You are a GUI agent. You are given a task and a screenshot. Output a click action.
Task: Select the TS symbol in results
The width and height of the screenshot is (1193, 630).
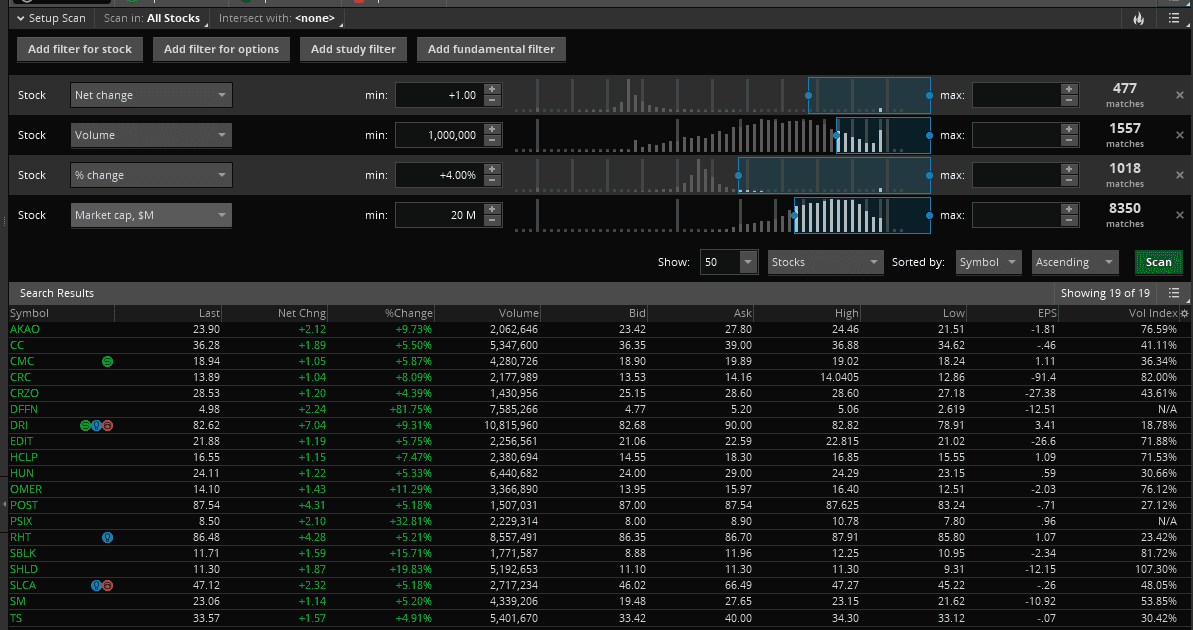tap(16, 617)
